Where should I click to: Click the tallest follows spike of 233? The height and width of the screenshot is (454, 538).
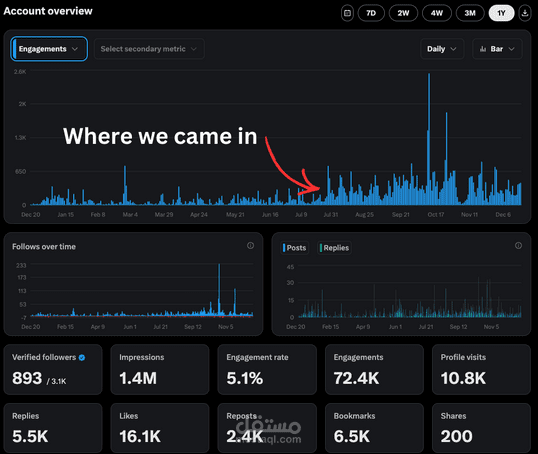pos(219,289)
